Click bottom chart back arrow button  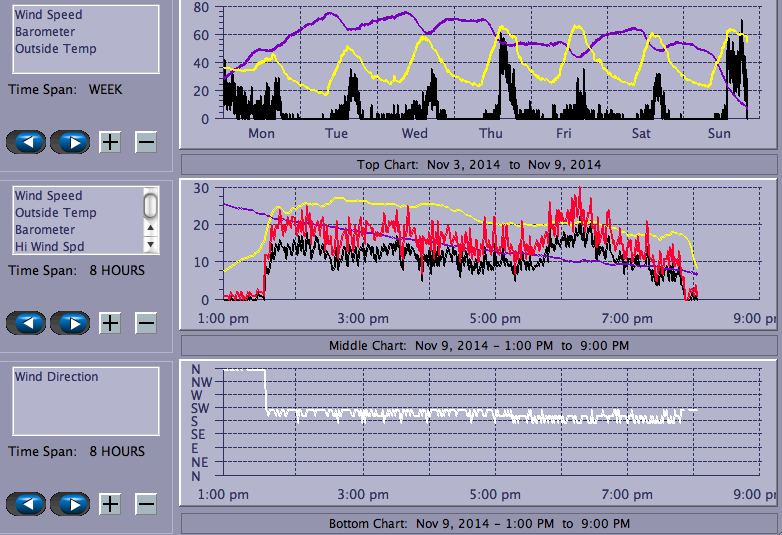pyautogui.click(x=26, y=504)
